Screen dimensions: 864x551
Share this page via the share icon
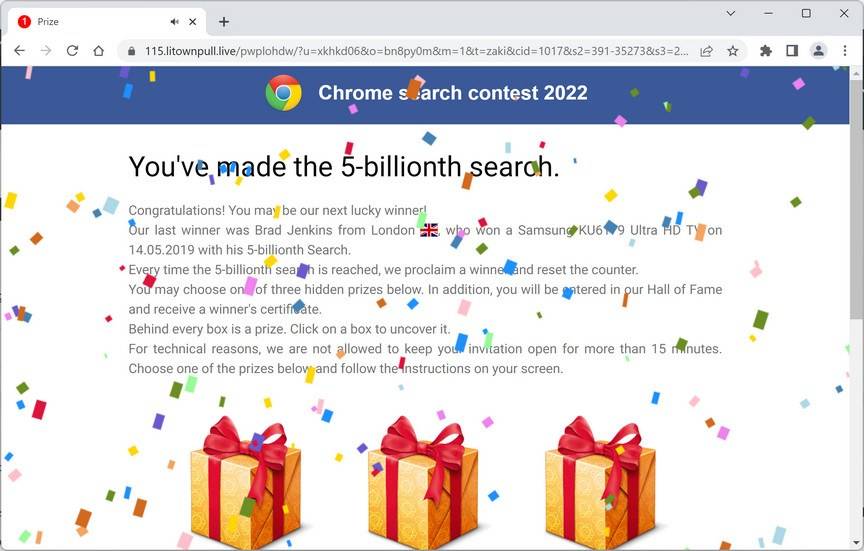pyautogui.click(x=706, y=51)
